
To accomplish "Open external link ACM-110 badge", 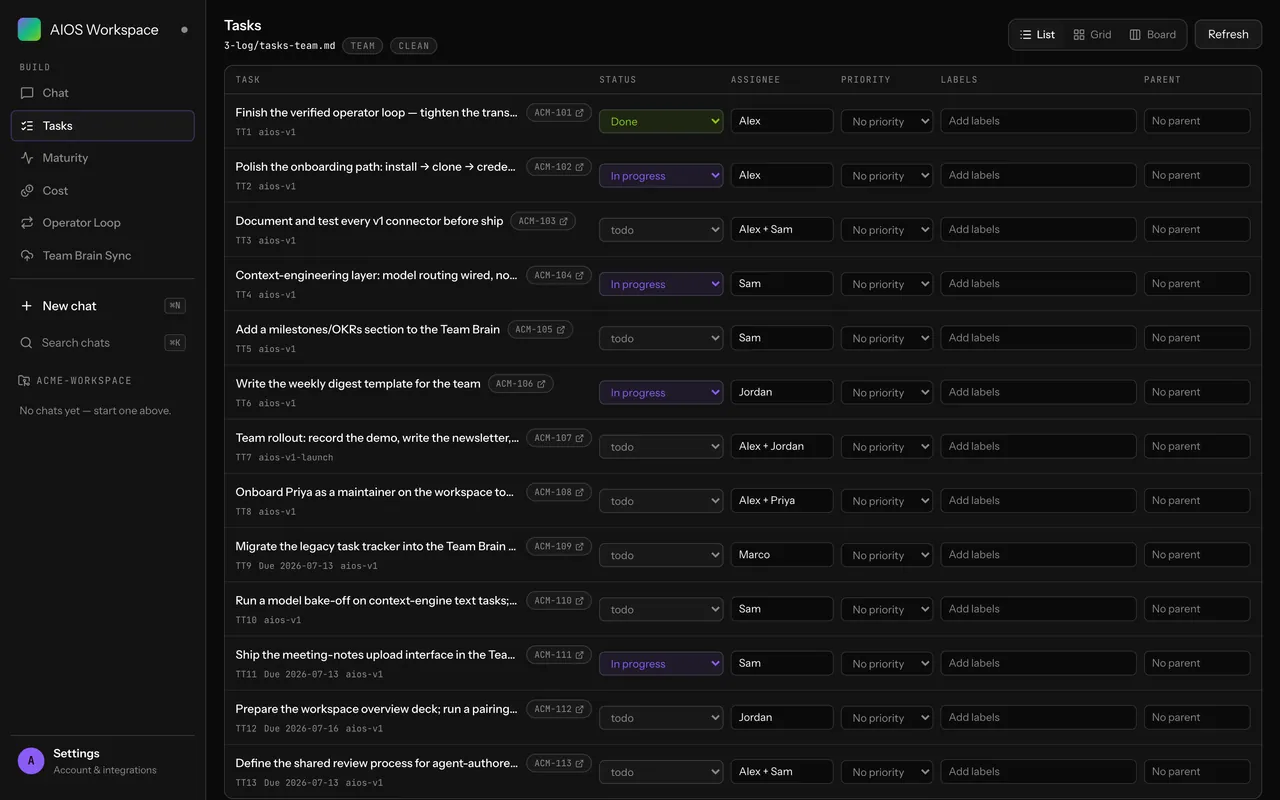I will tap(559, 601).
